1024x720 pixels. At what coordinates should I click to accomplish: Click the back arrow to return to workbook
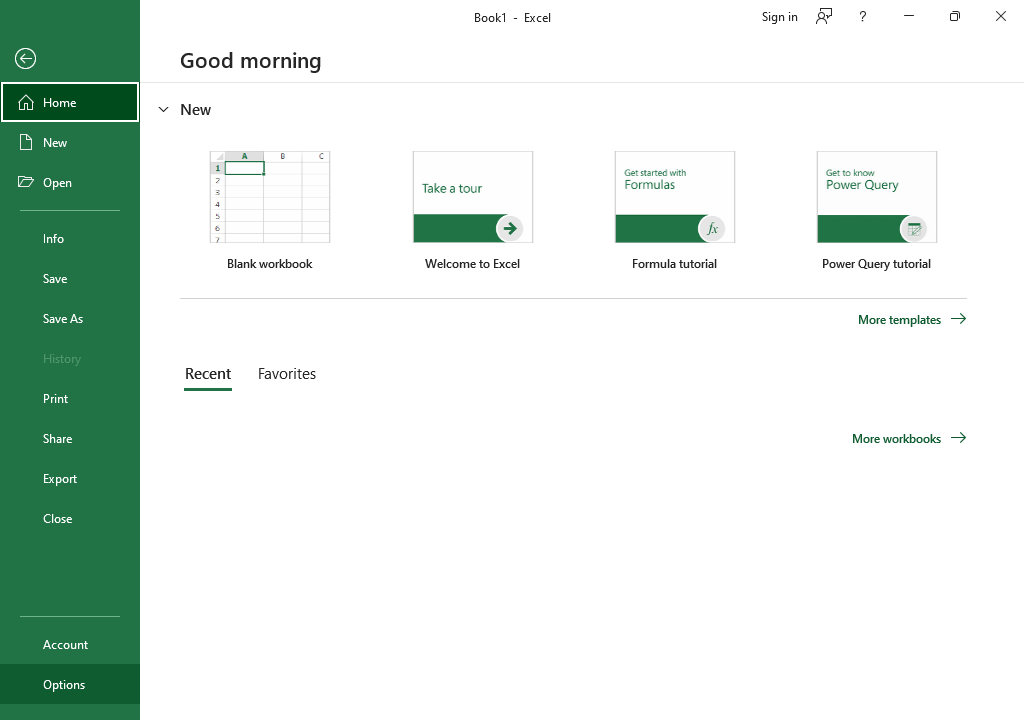[x=25, y=59]
